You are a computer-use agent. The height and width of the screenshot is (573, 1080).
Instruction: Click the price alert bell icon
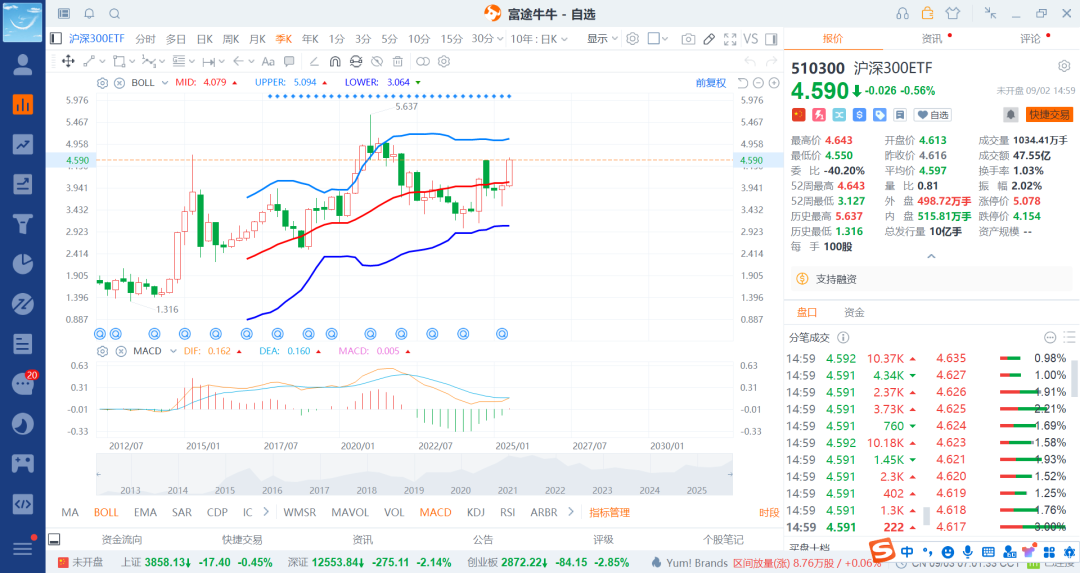tap(1011, 115)
